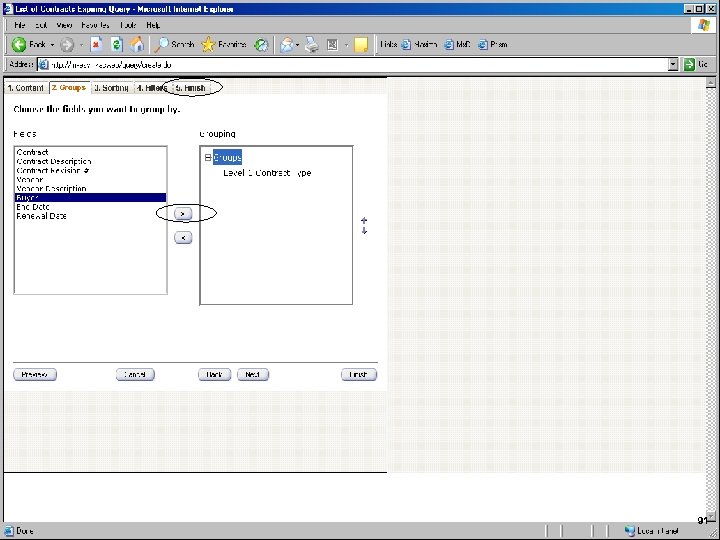Click the Stop page loading icon

click(x=96, y=45)
